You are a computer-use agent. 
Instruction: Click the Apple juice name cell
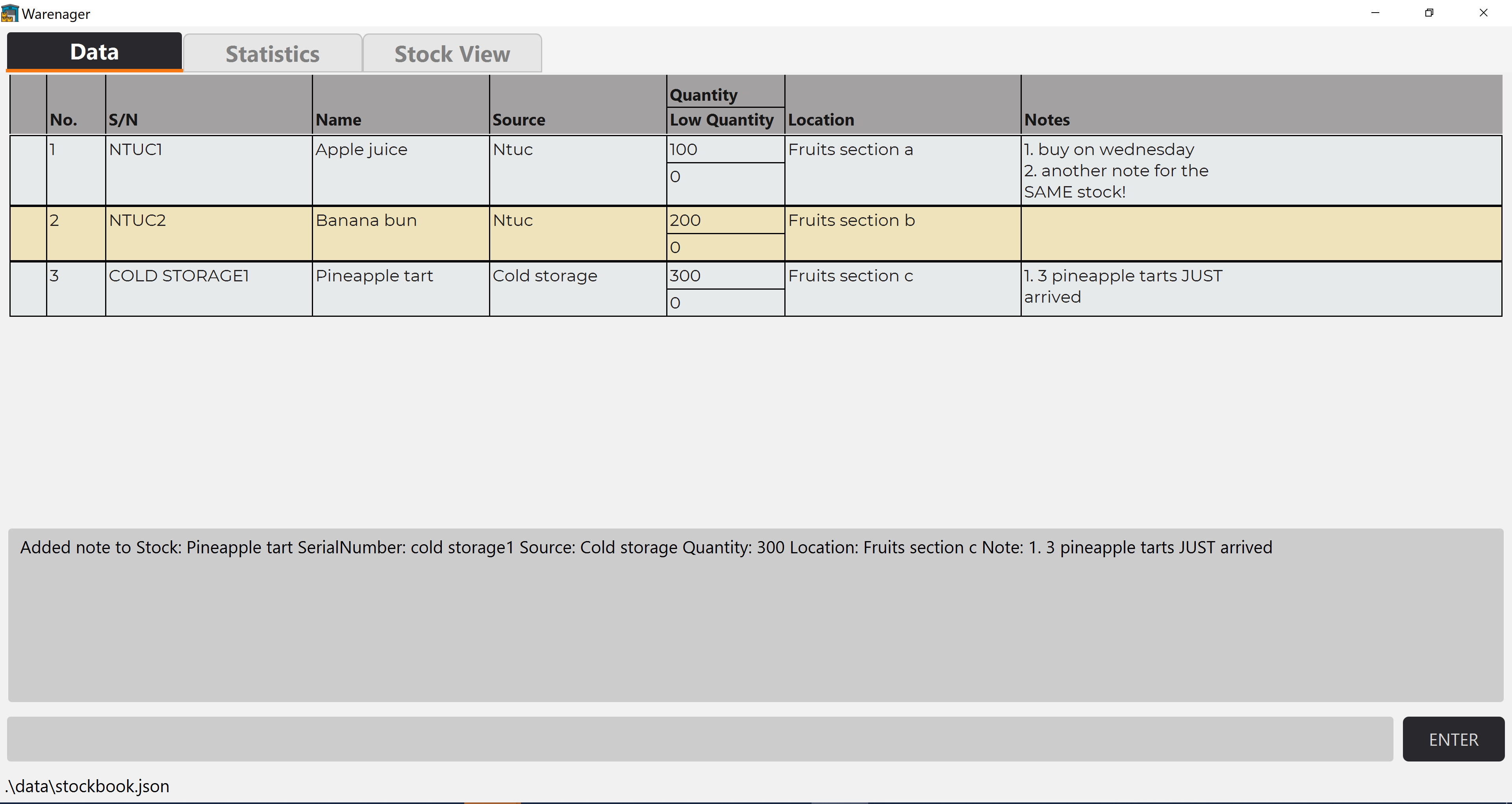pyautogui.click(x=401, y=170)
